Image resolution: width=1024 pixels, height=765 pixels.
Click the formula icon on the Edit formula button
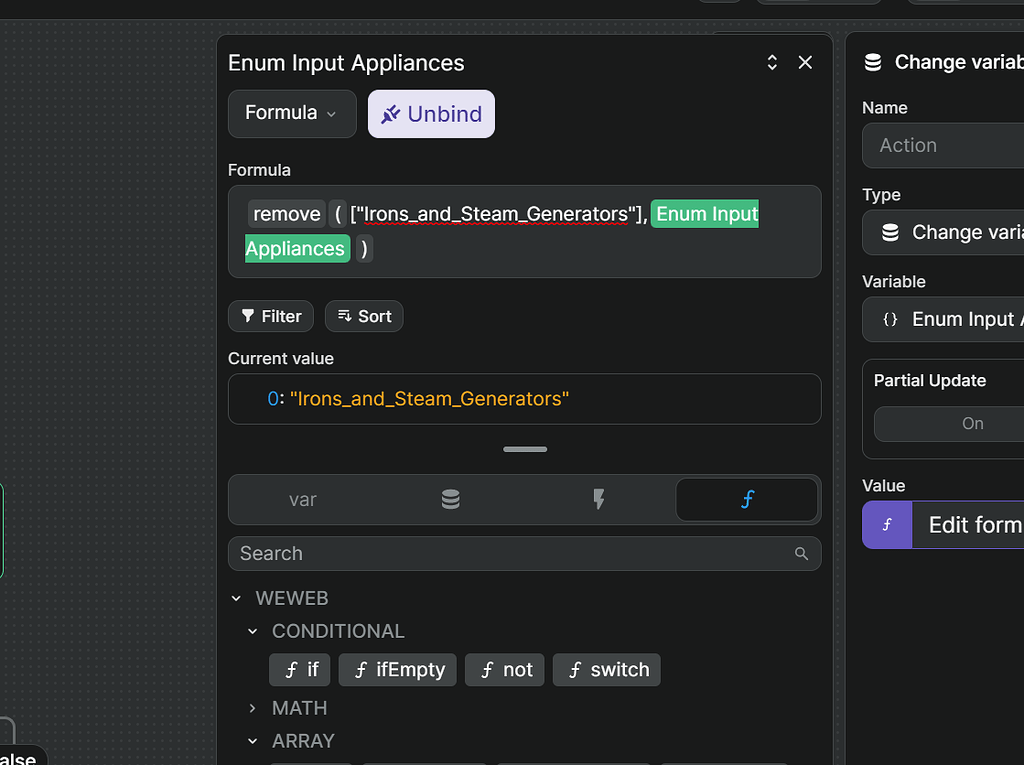point(886,524)
